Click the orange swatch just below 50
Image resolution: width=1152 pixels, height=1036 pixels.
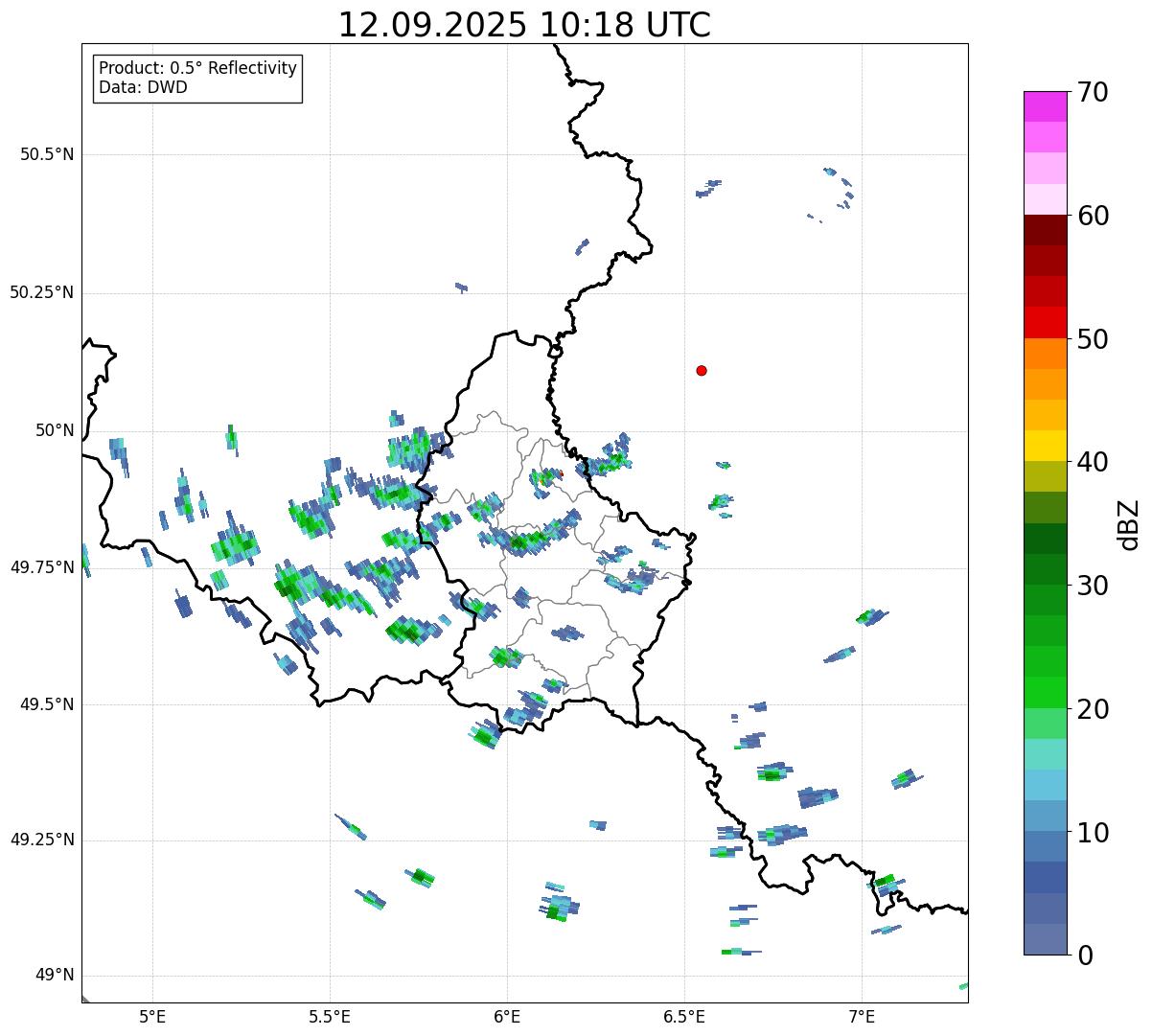1045,354
